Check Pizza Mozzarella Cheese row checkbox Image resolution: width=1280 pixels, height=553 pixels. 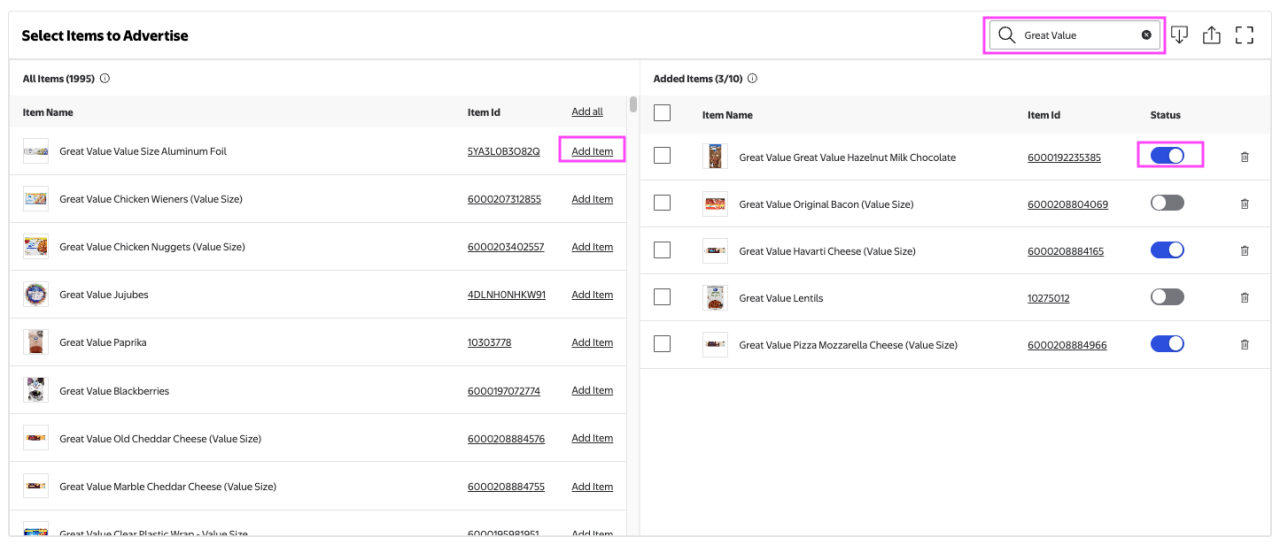coord(662,344)
